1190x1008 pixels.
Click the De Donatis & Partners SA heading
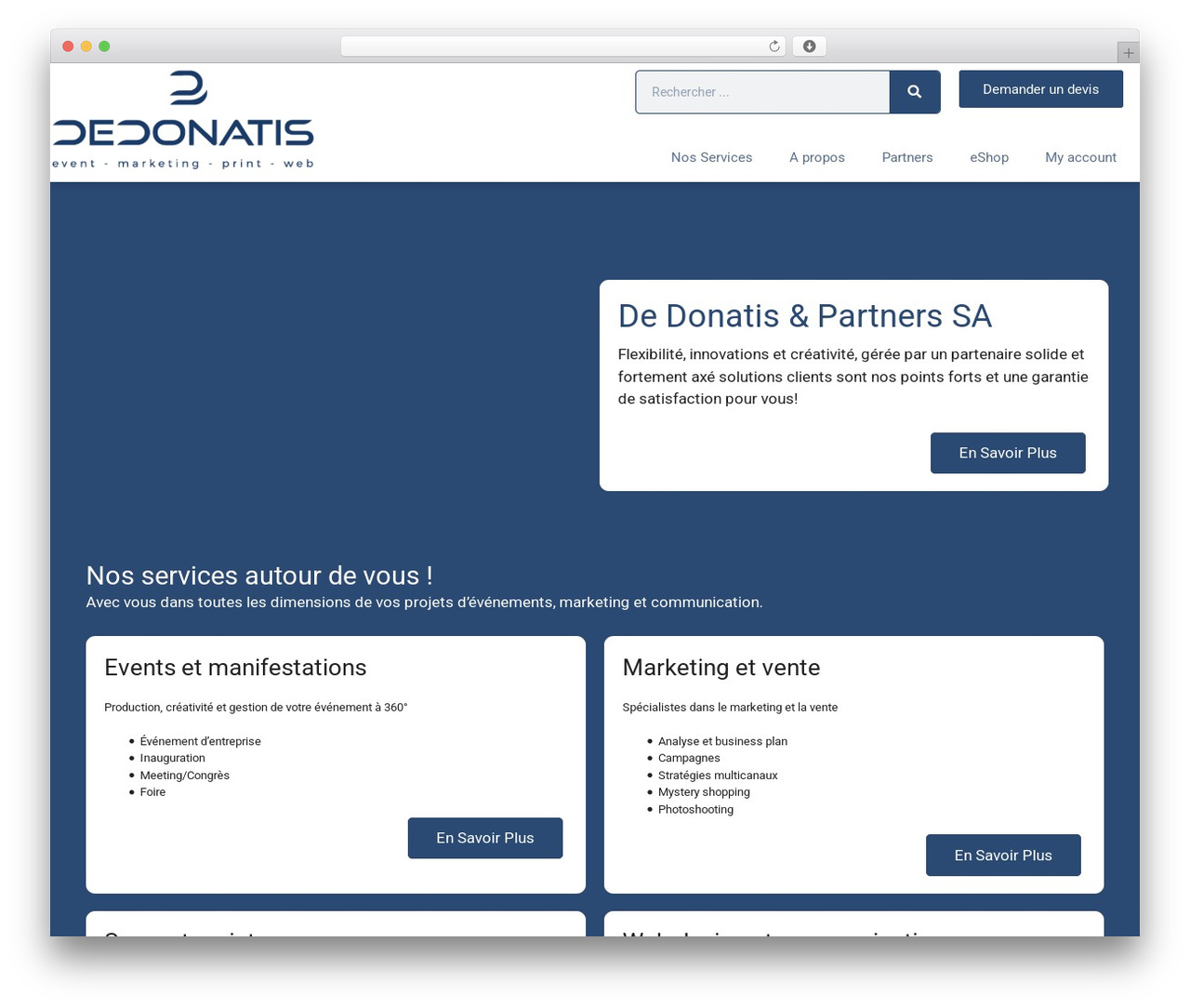tap(805, 316)
